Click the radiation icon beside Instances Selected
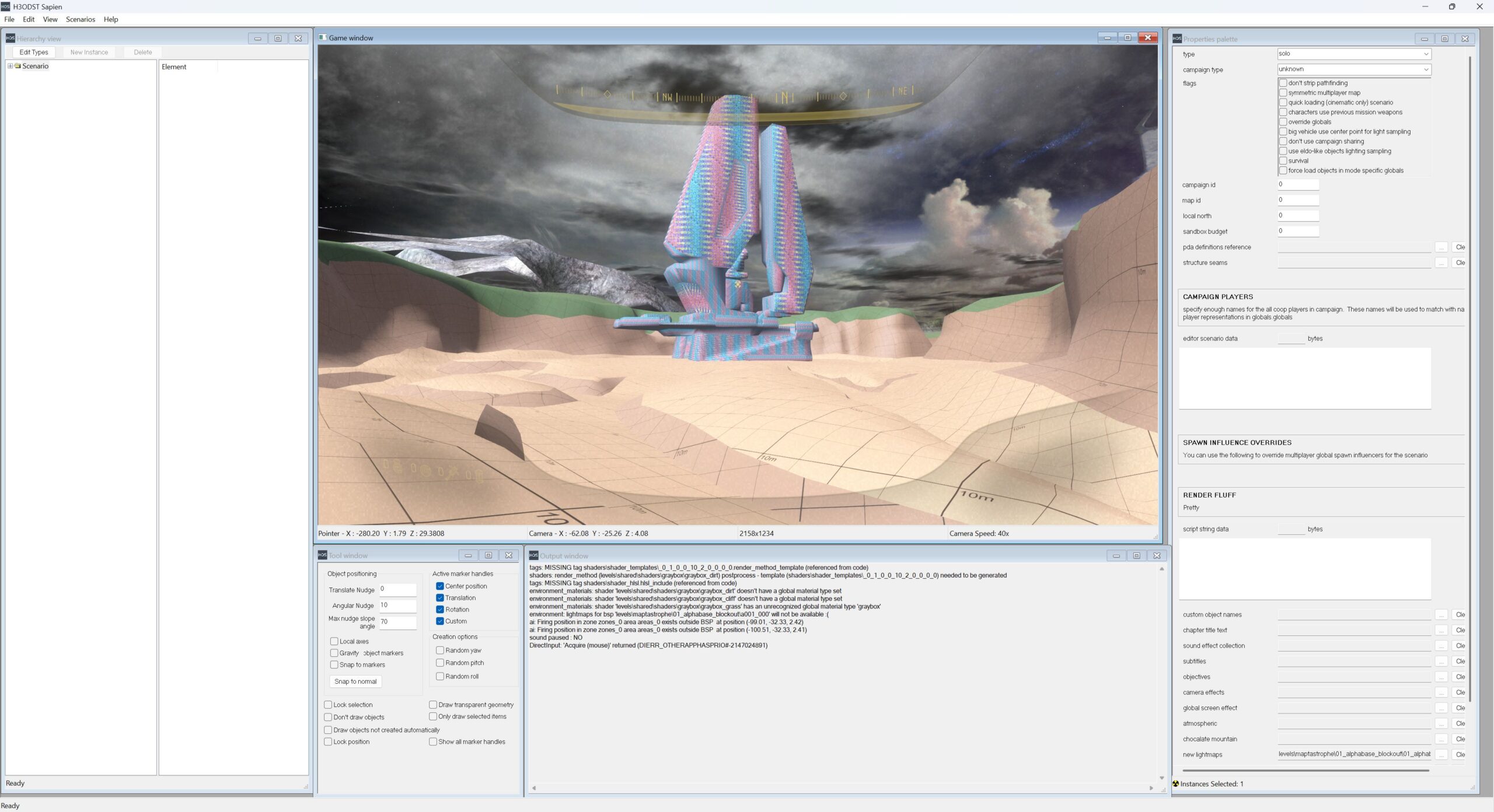Screen dimensions: 1494x812 coord(1175,784)
